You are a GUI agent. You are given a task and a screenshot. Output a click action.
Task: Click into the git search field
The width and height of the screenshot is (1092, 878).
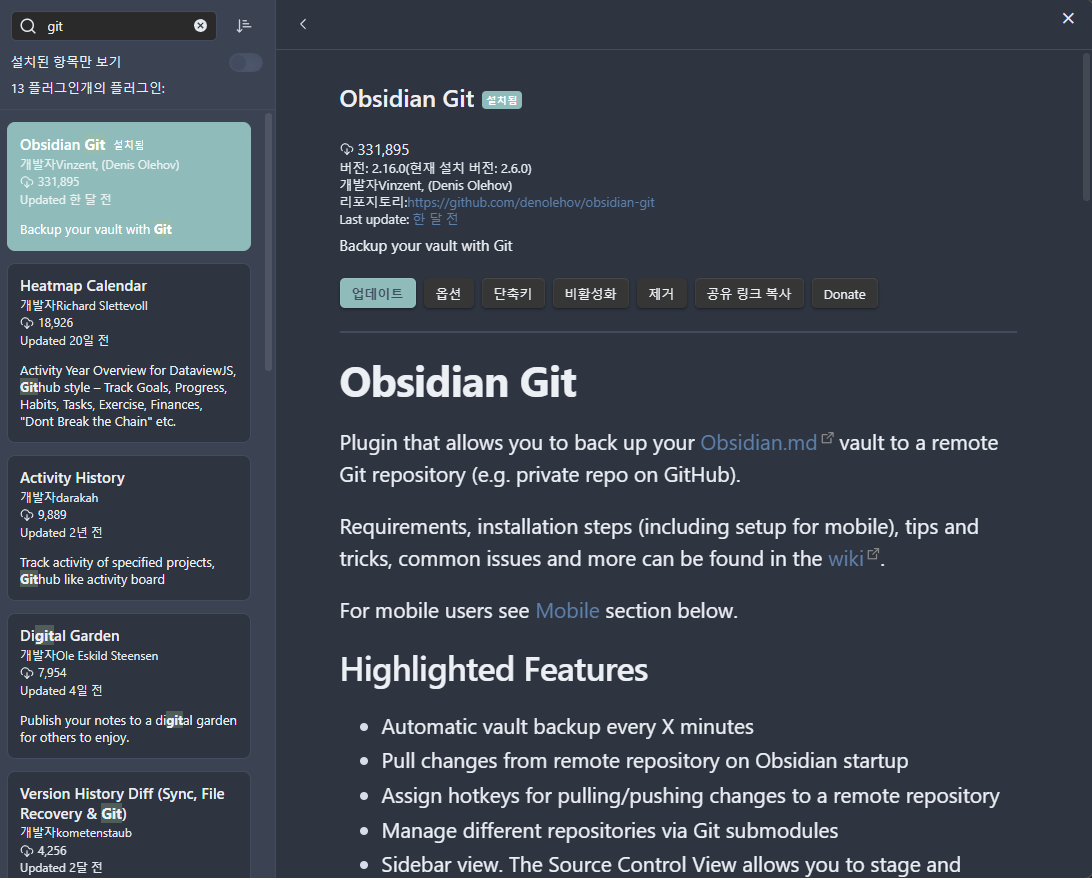coord(114,26)
